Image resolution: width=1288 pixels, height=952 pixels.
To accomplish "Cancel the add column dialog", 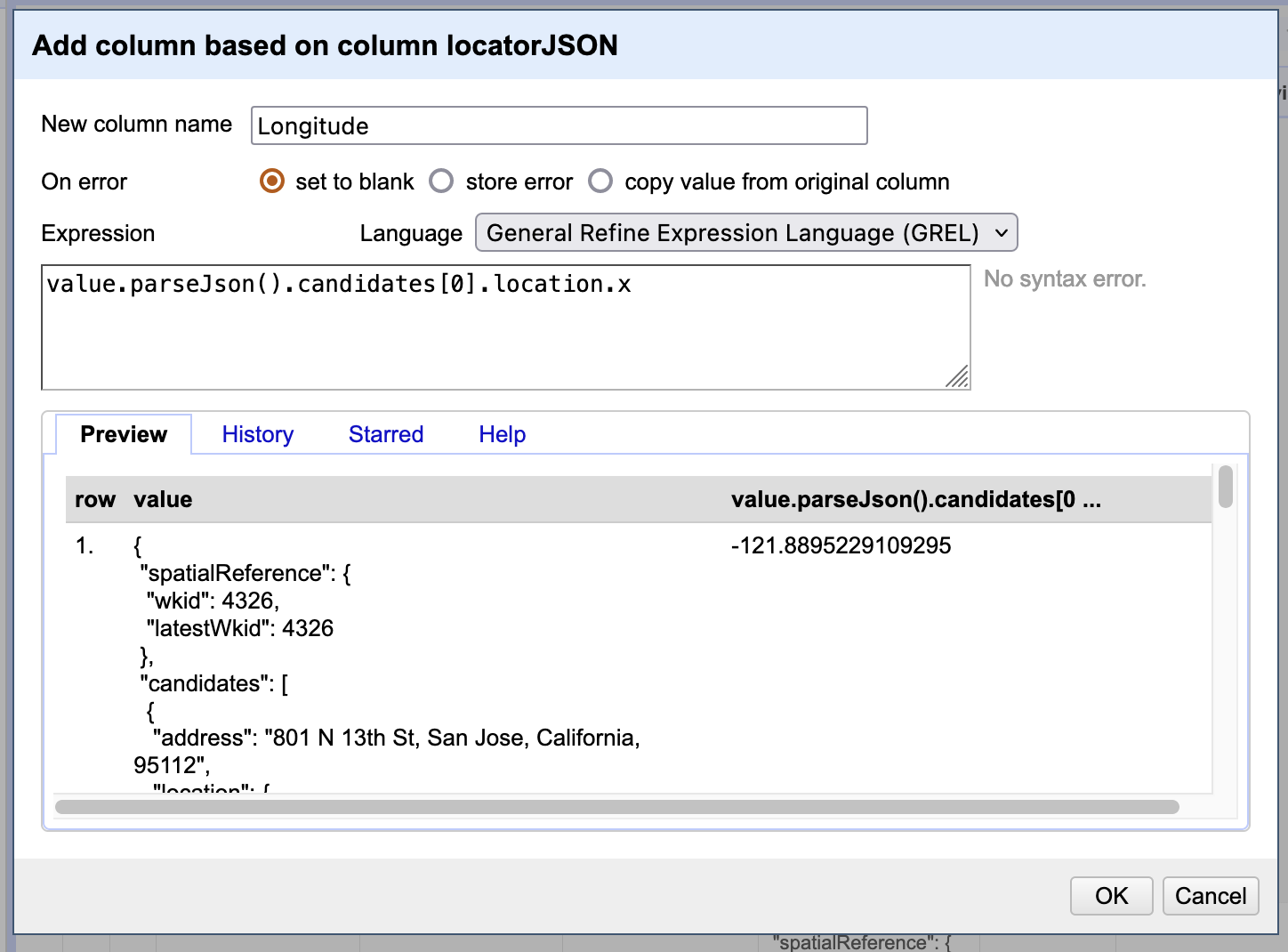I will 1210,895.
